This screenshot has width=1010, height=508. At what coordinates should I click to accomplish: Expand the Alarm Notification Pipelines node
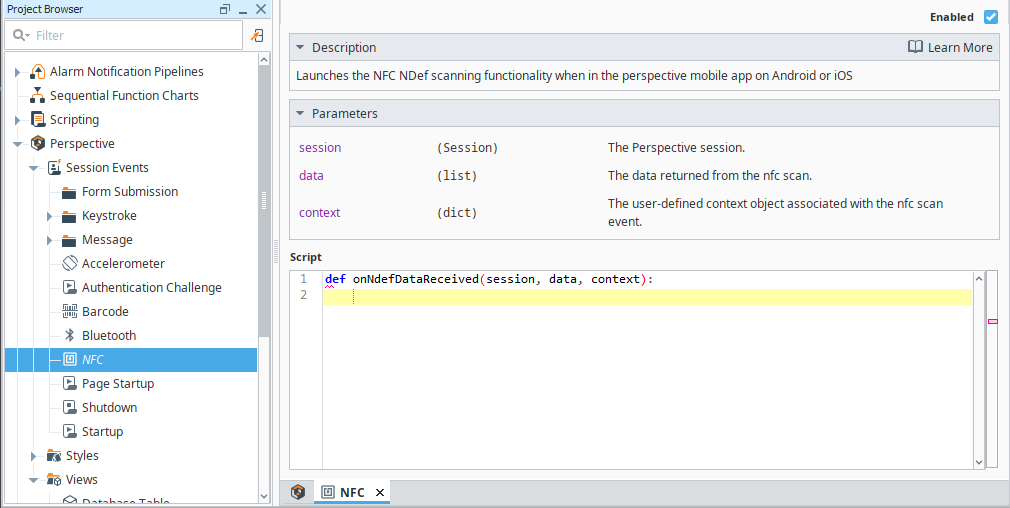tap(17, 72)
